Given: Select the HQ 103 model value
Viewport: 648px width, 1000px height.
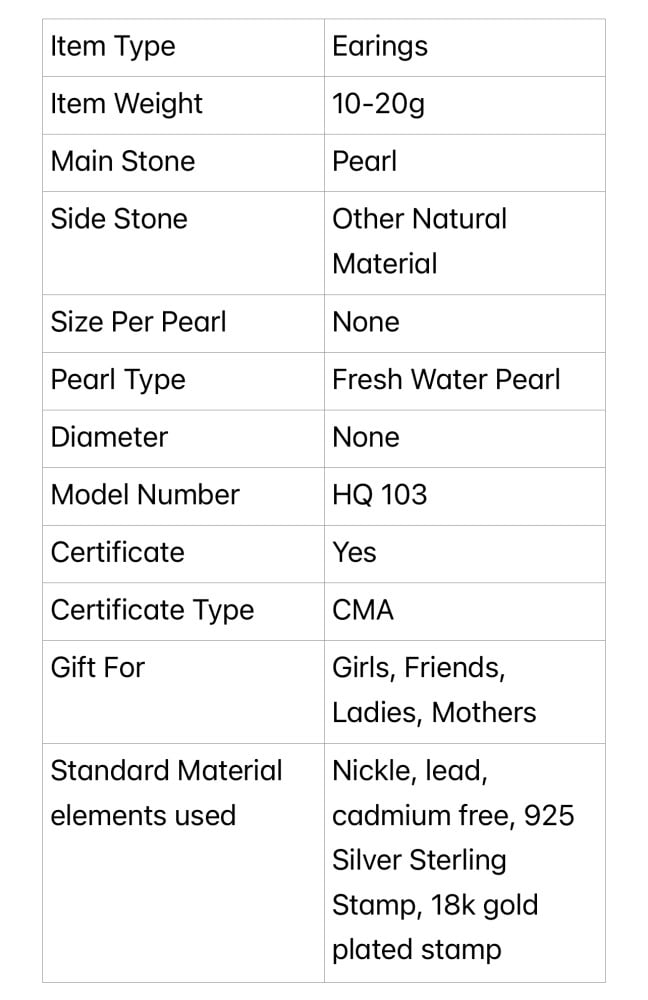Looking at the screenshot, I should 380,495.
